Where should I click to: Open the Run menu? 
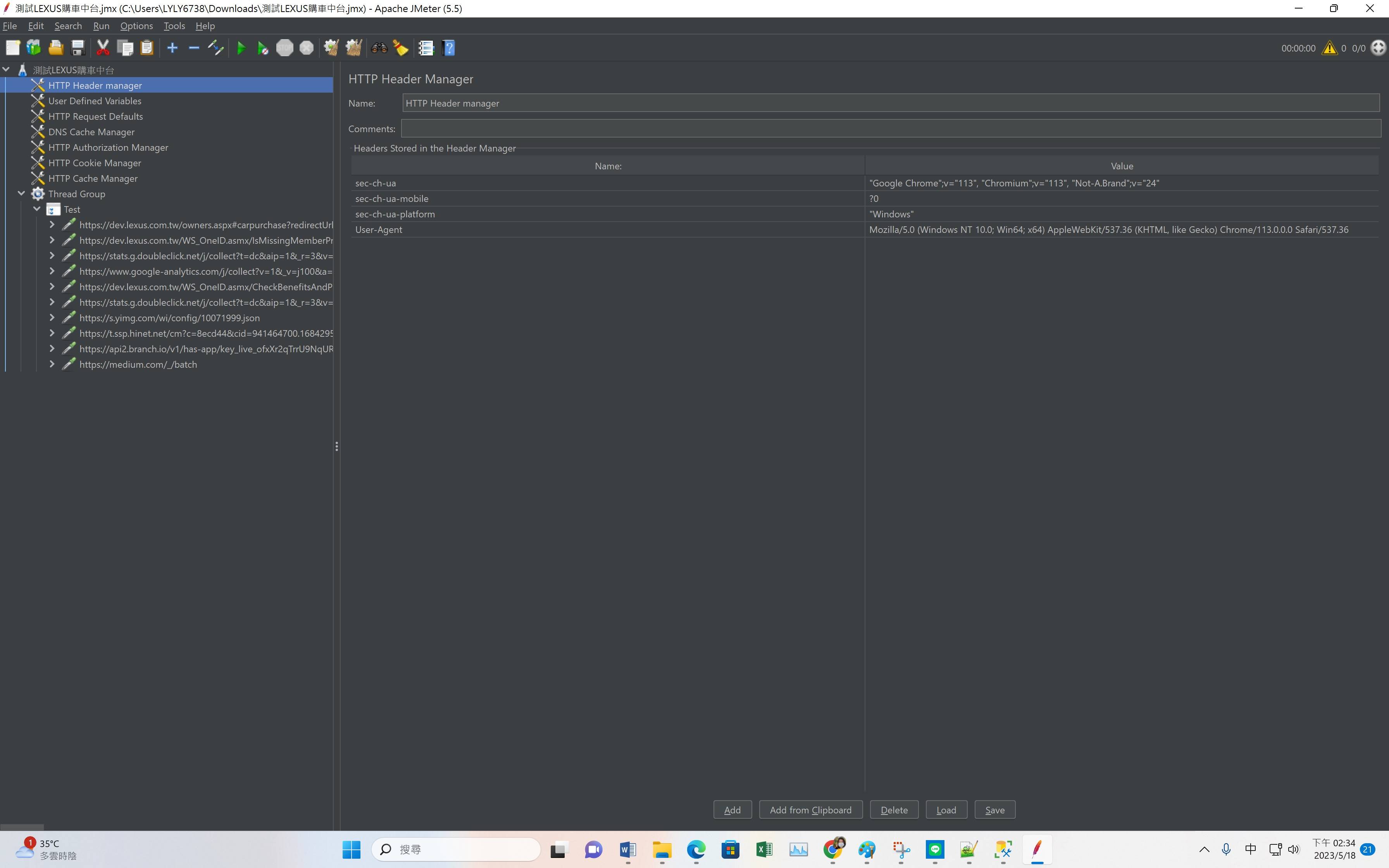coord(101,26)
